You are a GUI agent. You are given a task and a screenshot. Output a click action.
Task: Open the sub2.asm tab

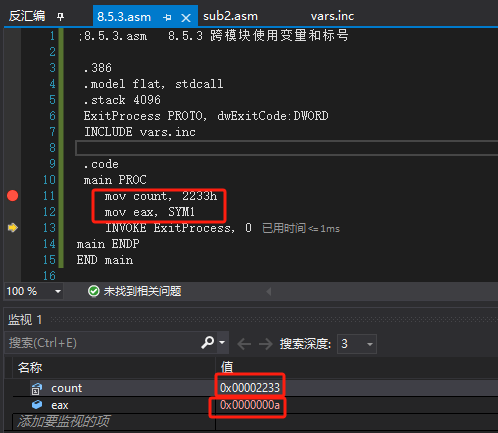pos(230,16)
